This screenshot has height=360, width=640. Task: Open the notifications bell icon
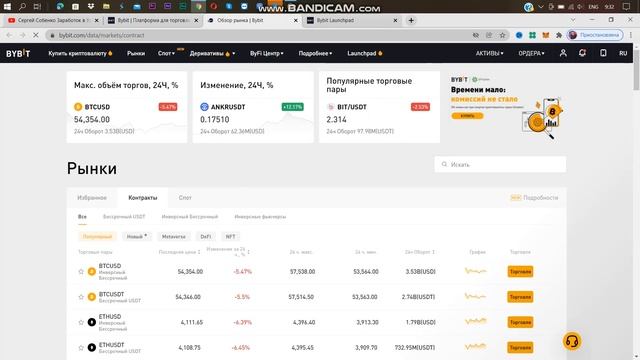click(x=582, y=53)
